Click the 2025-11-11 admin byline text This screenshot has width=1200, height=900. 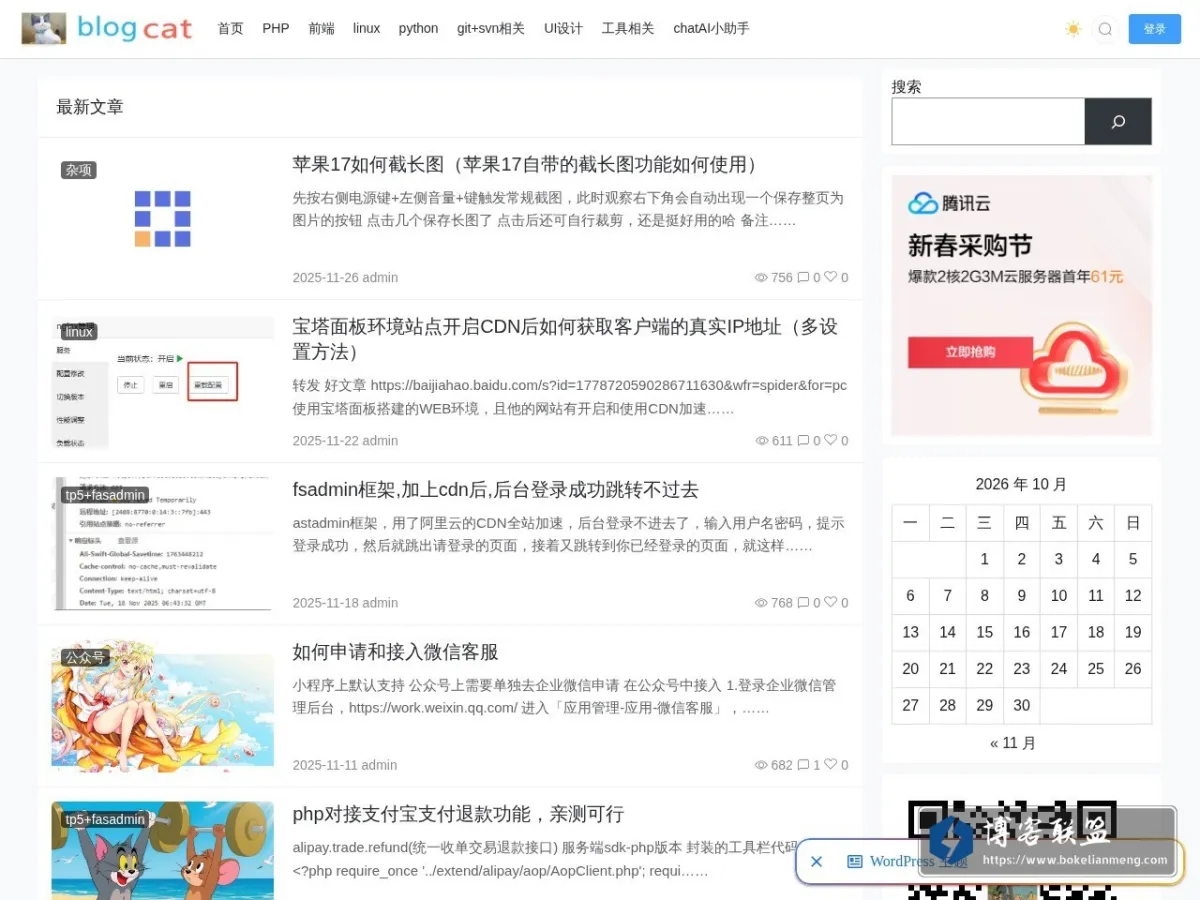click(x=345, y=765)
